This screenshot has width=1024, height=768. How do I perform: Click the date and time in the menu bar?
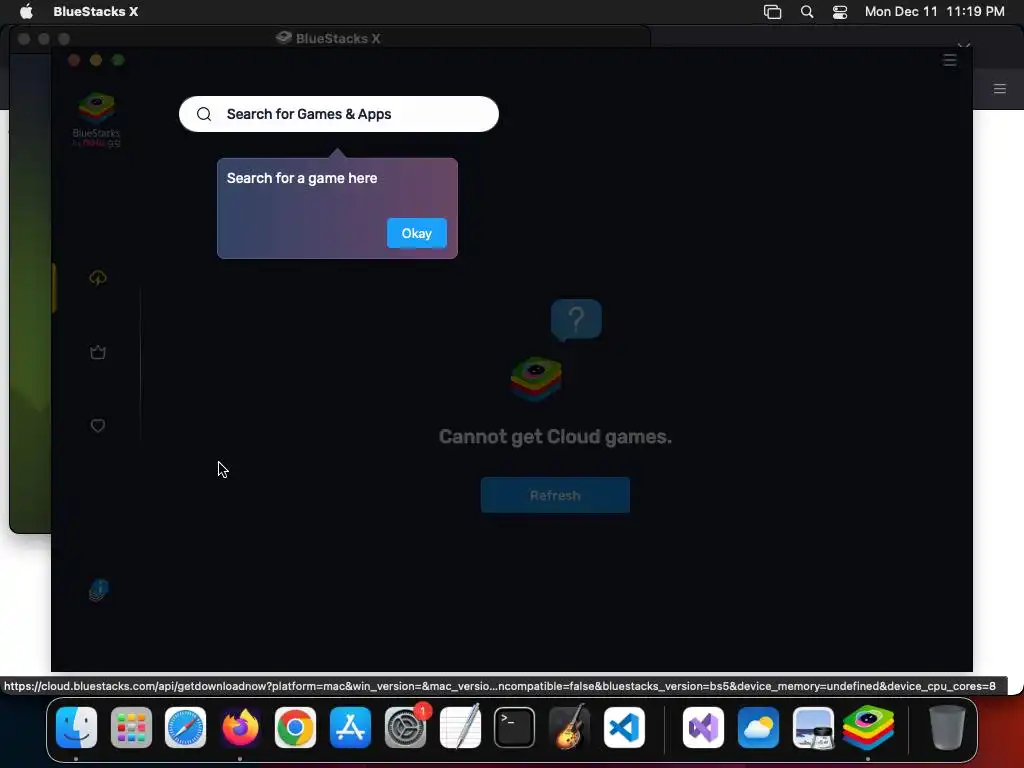coord(935,11)
